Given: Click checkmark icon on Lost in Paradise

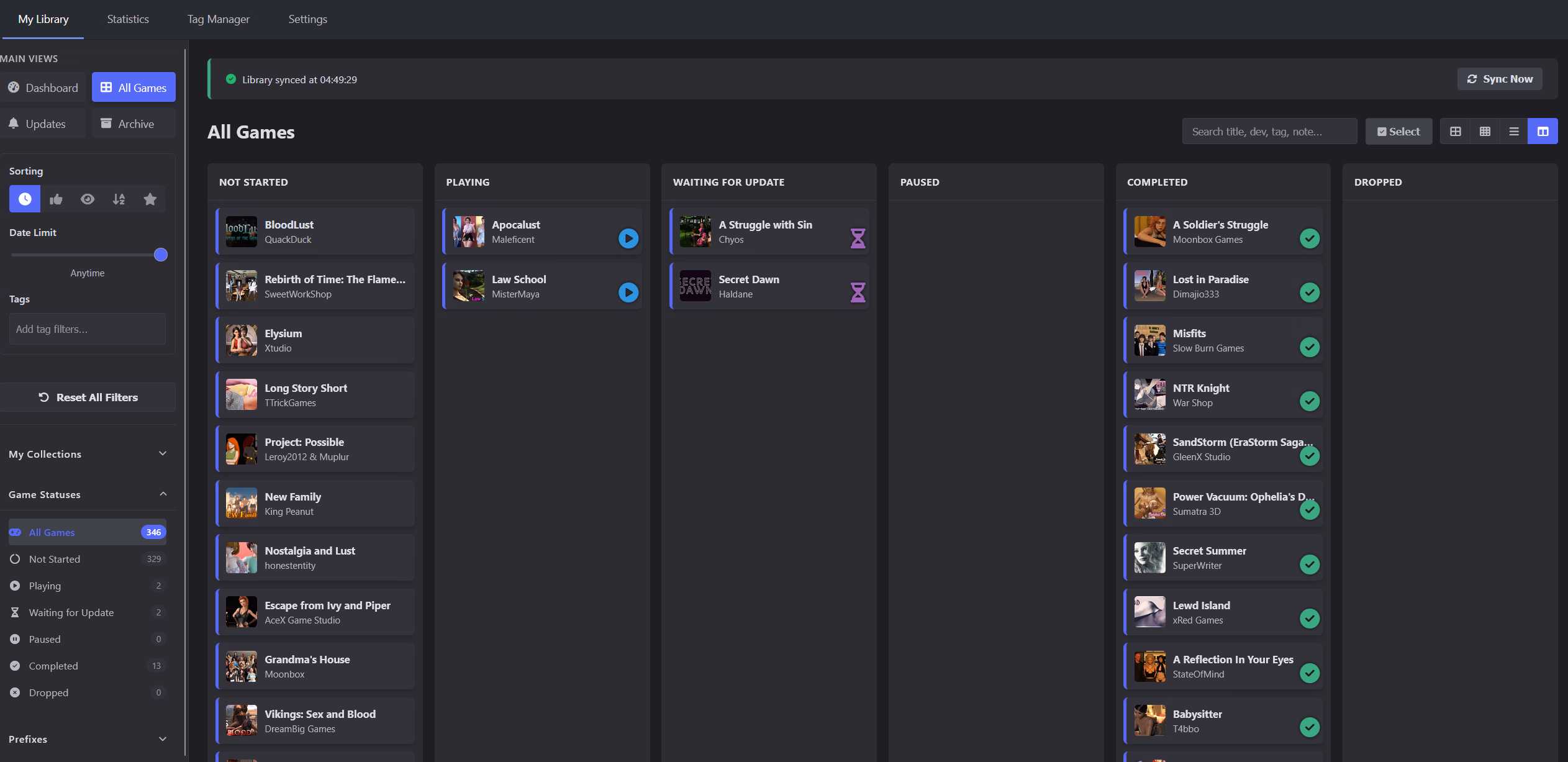Looking at the screenshot, I should click(1310, 293).
